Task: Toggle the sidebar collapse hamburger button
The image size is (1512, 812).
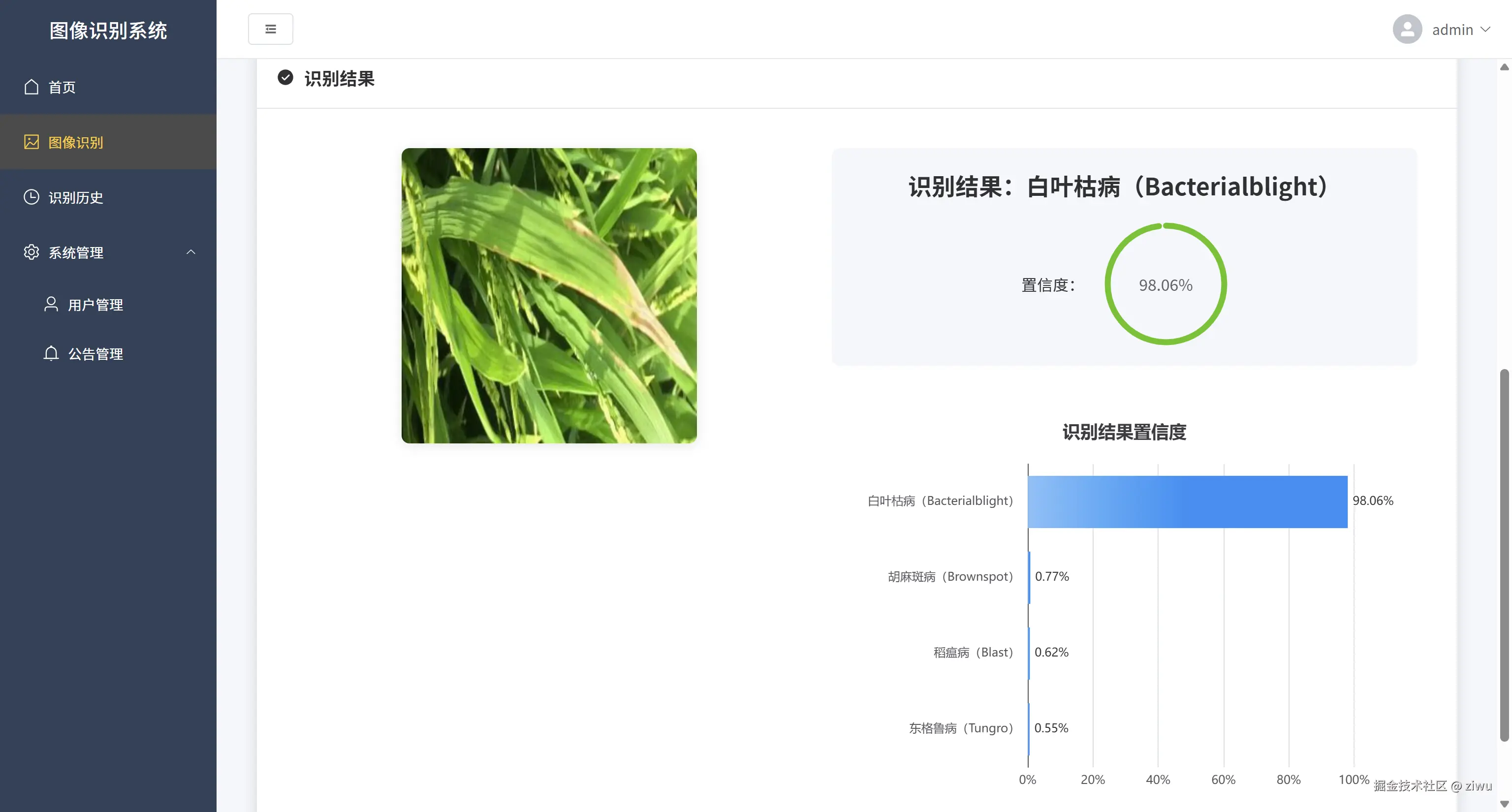Action: pyautogui.click(x=271, y=29)
